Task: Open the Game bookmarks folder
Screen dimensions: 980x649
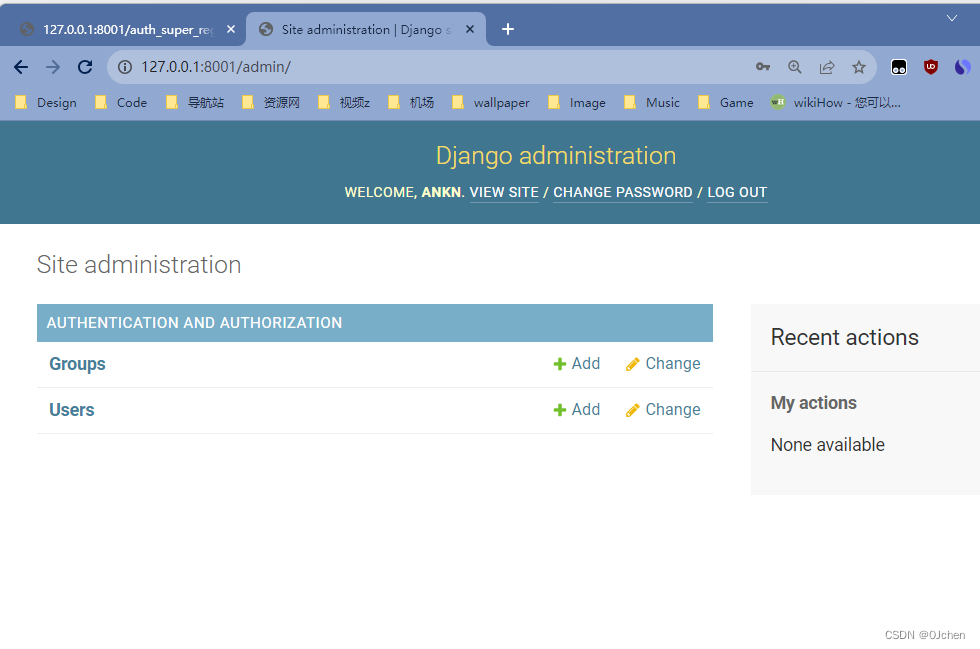Action: 726,103
